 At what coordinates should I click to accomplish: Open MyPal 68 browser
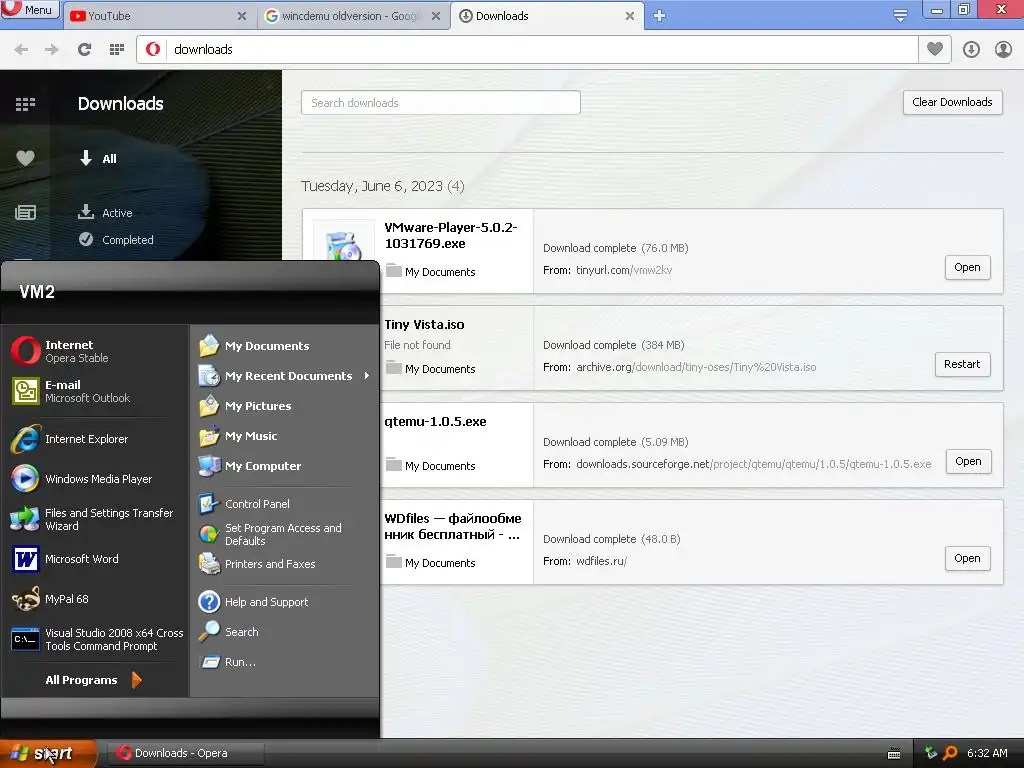[97, 599]
